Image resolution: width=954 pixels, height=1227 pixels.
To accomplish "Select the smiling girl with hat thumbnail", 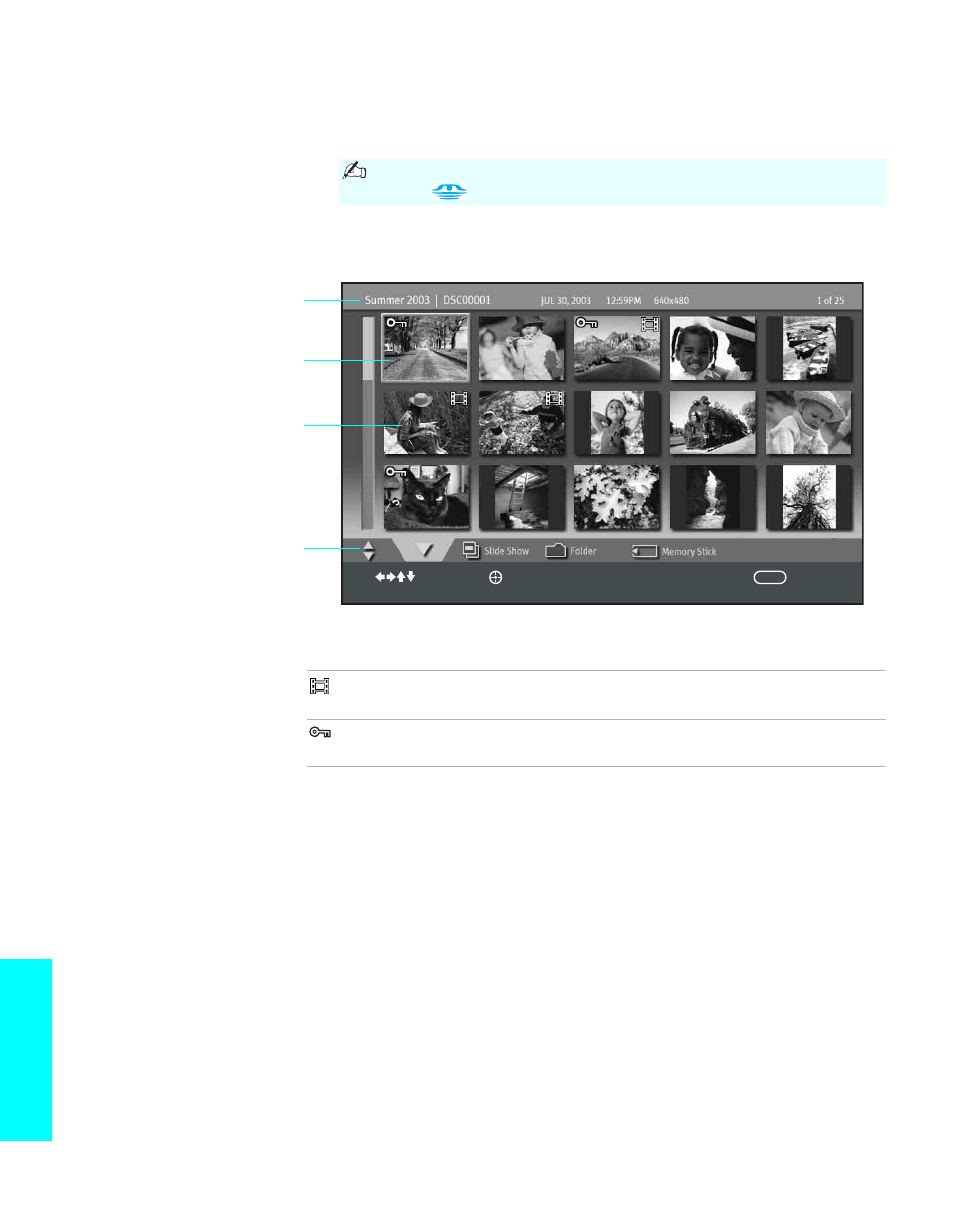I will [x=712, y=348].
